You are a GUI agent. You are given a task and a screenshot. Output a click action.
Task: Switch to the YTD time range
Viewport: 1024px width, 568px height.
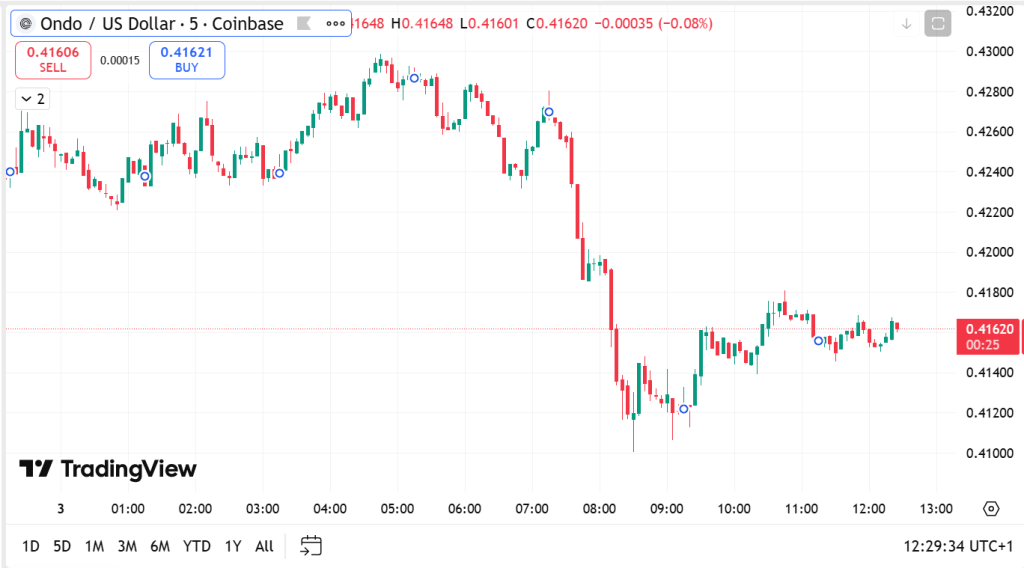196,546
